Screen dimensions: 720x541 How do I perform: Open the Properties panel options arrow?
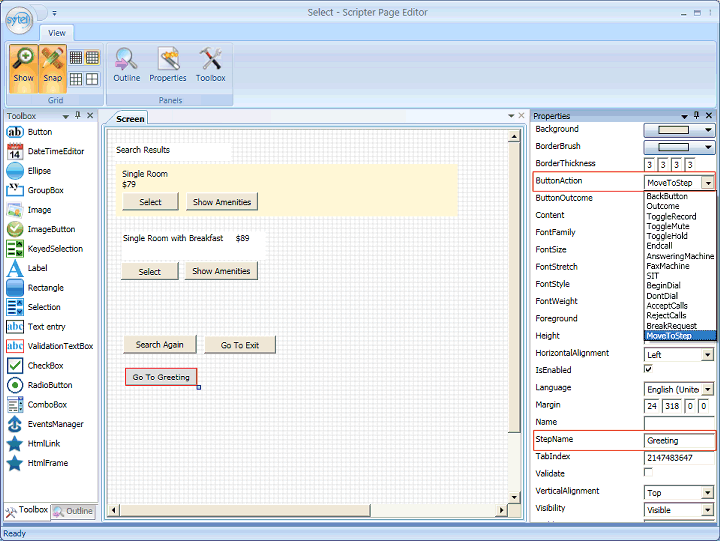click(684, 116)
